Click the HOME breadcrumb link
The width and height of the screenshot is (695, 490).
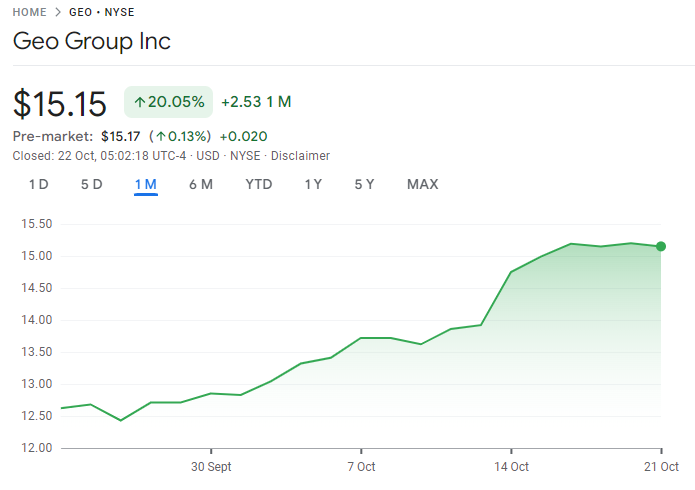click(x=30, y=12)
